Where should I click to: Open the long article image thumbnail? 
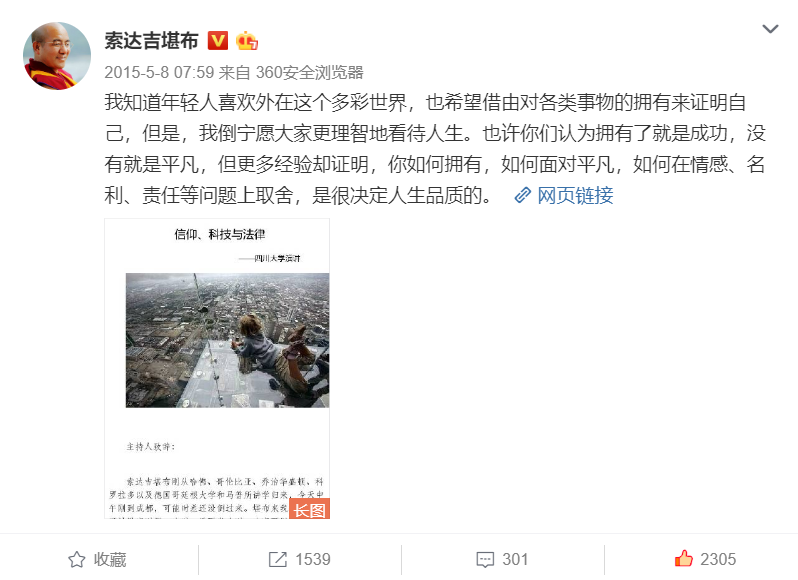(x=217, y=369)
